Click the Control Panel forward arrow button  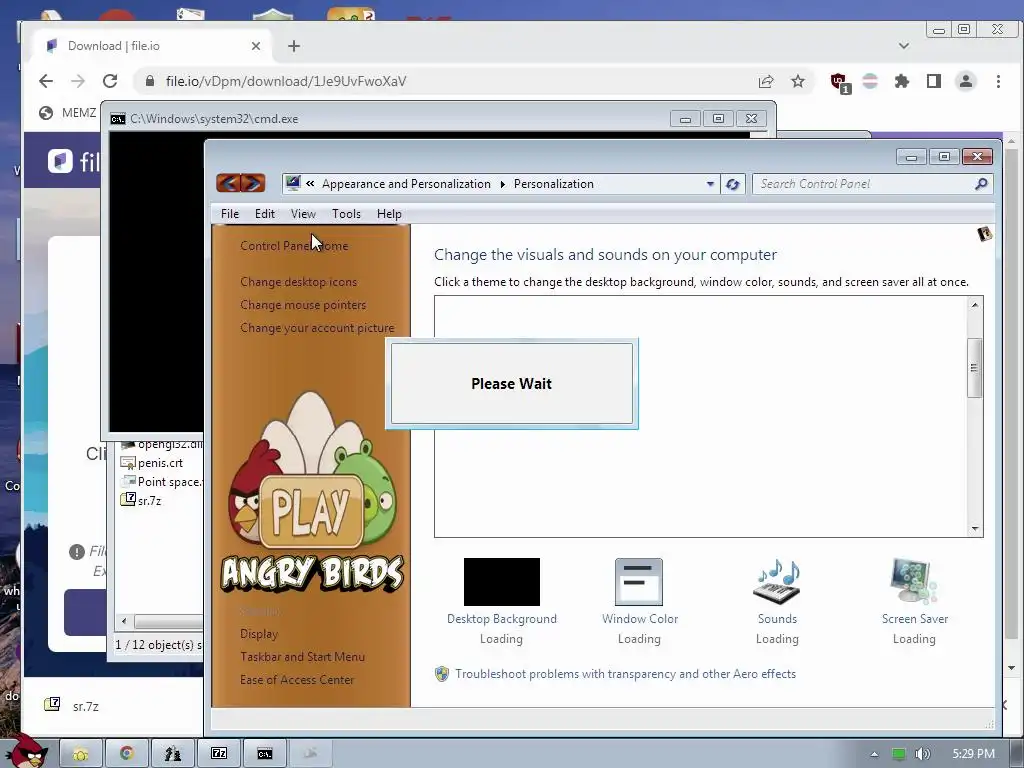(x=253, y=184)
